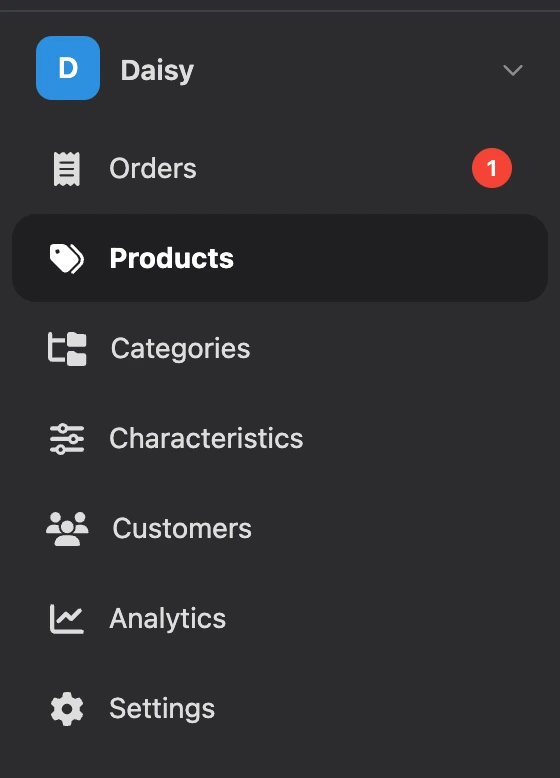Open the Analytics text label
The height and width of the screenshot is (778, 560).
click(168, 619)
